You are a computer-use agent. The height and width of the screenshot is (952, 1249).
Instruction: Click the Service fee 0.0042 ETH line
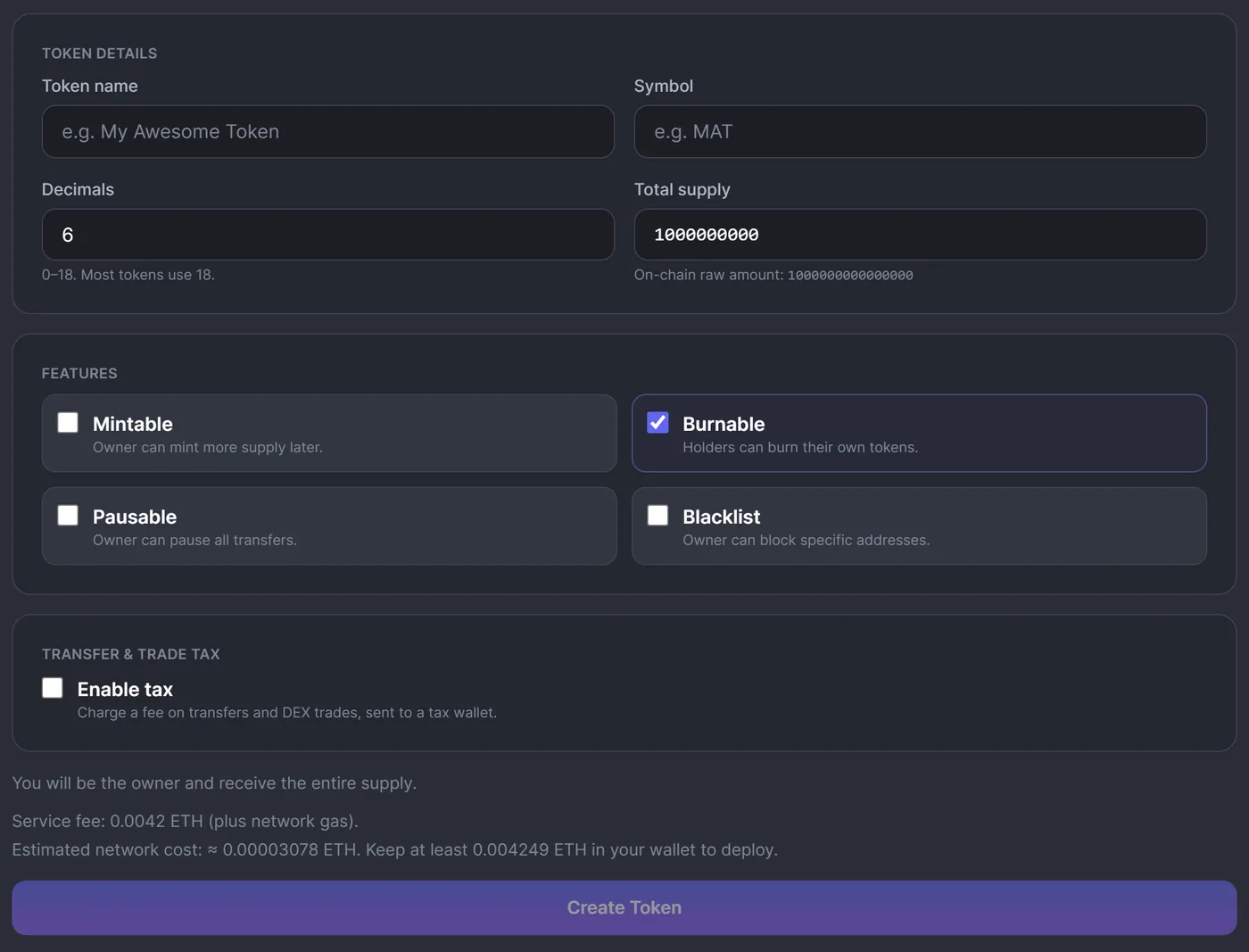(185, 821)
